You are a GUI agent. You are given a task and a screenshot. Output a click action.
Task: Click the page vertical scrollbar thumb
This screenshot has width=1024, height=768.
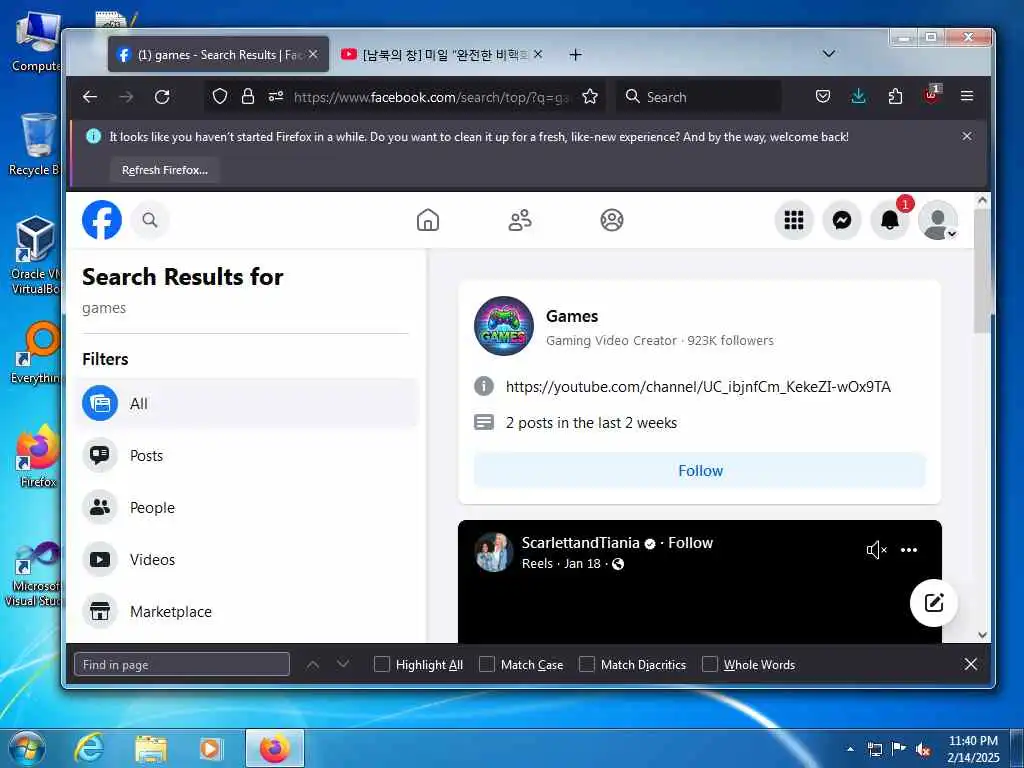point(982,270)
